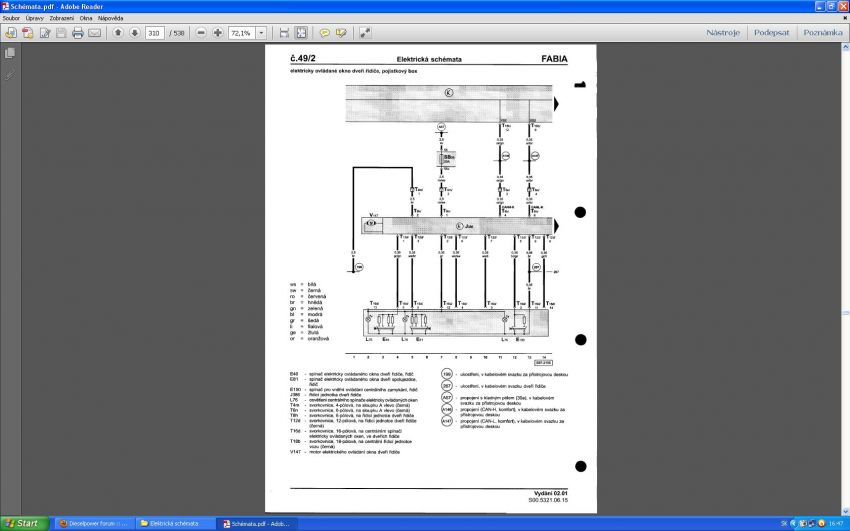Click the FABIA heading on page

tap(554, 59)
